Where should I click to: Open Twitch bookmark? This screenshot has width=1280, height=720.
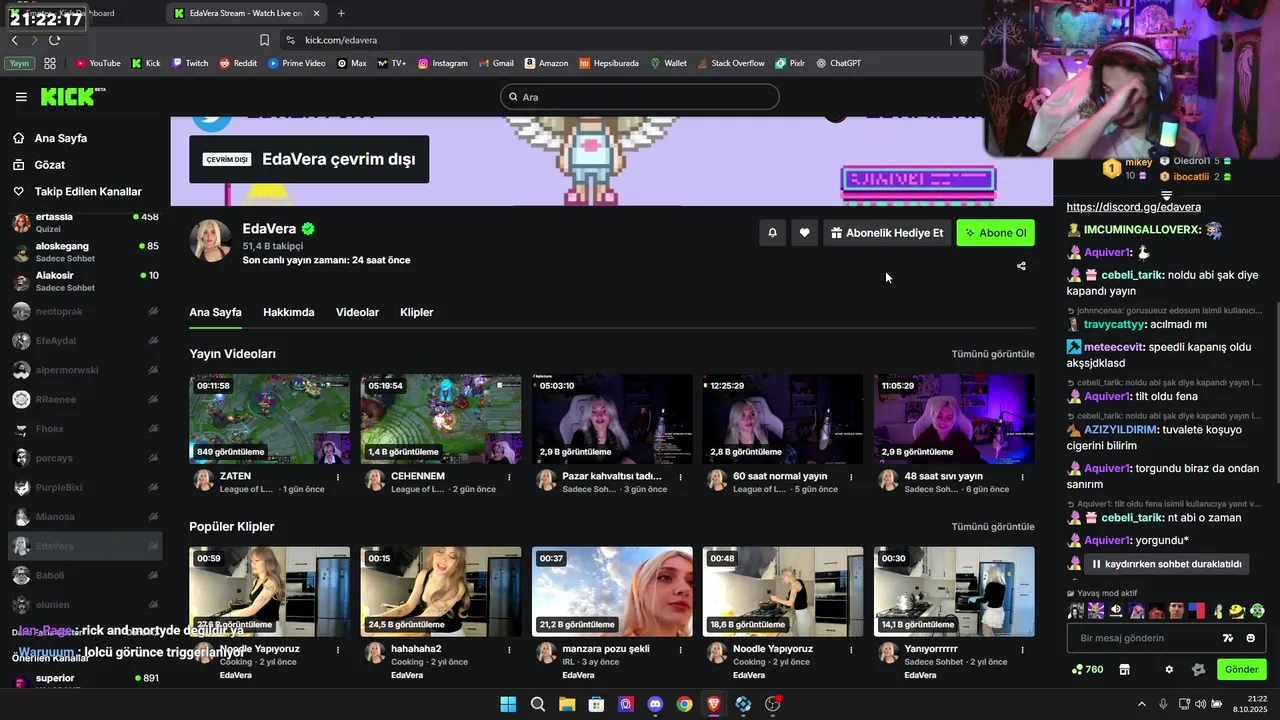[x=190, y=63]
